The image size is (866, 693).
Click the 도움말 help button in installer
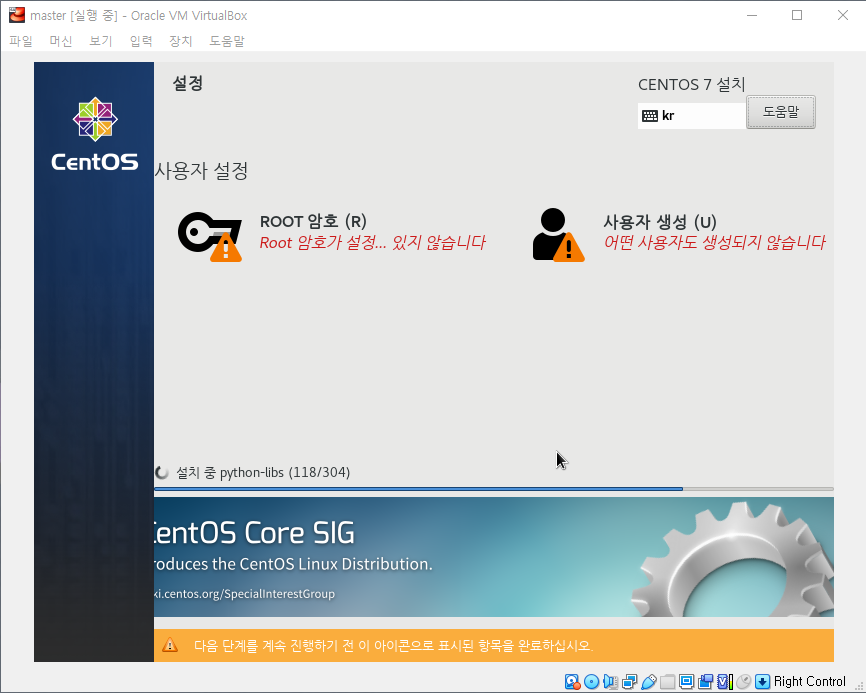[x=780, y=112]
